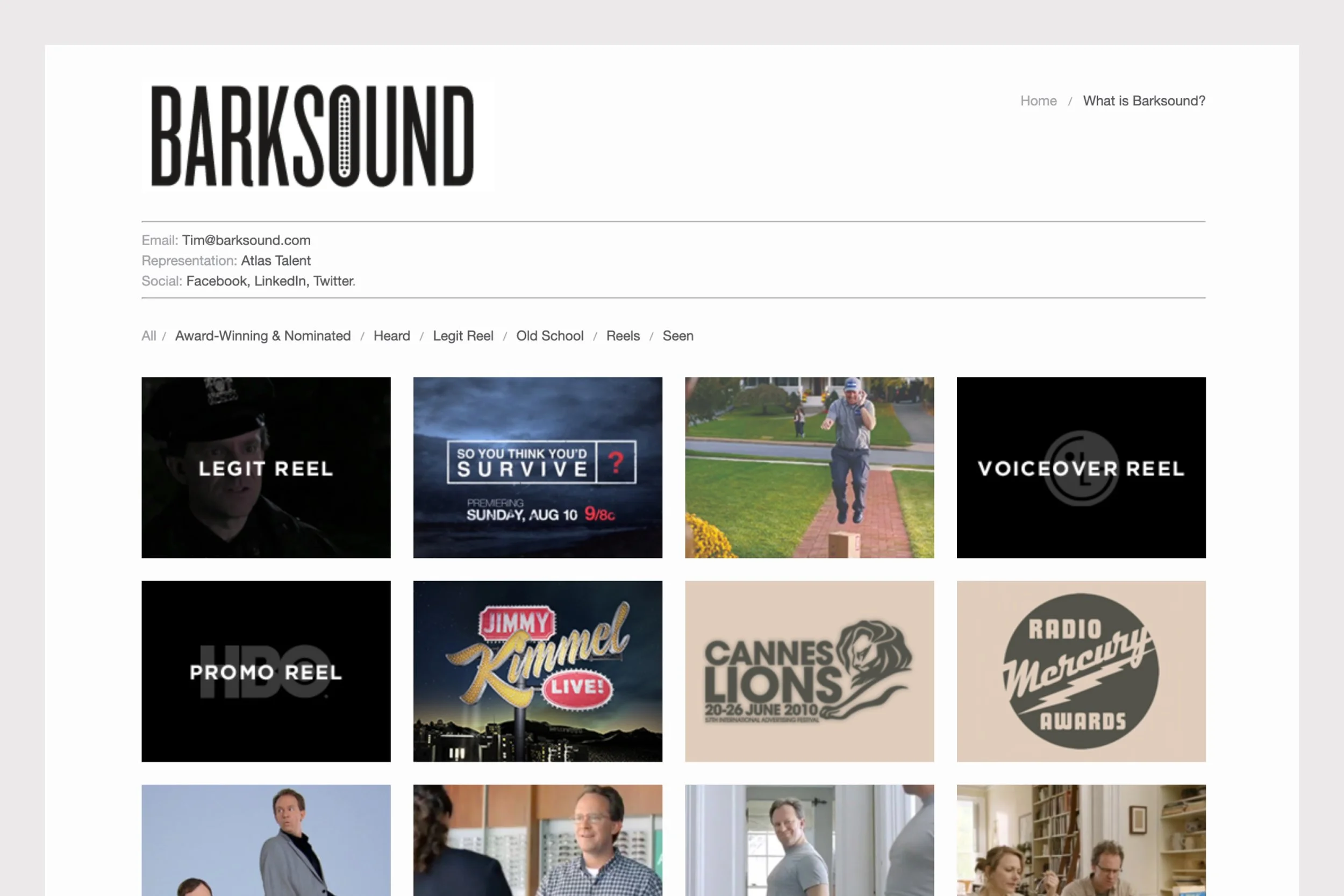Image resolution: width=1344 pixels, height=896 pixels.
Task: Click the Tim@barksound.com email link
Action: [x=246, y=240]
